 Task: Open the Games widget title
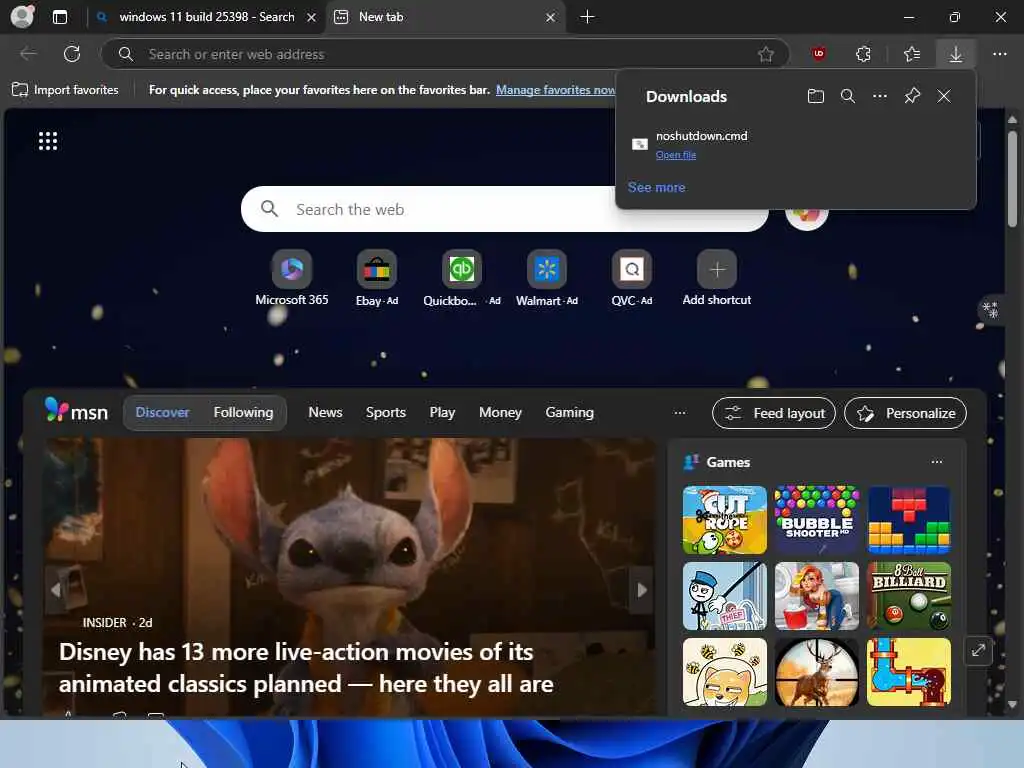point(728,462)
